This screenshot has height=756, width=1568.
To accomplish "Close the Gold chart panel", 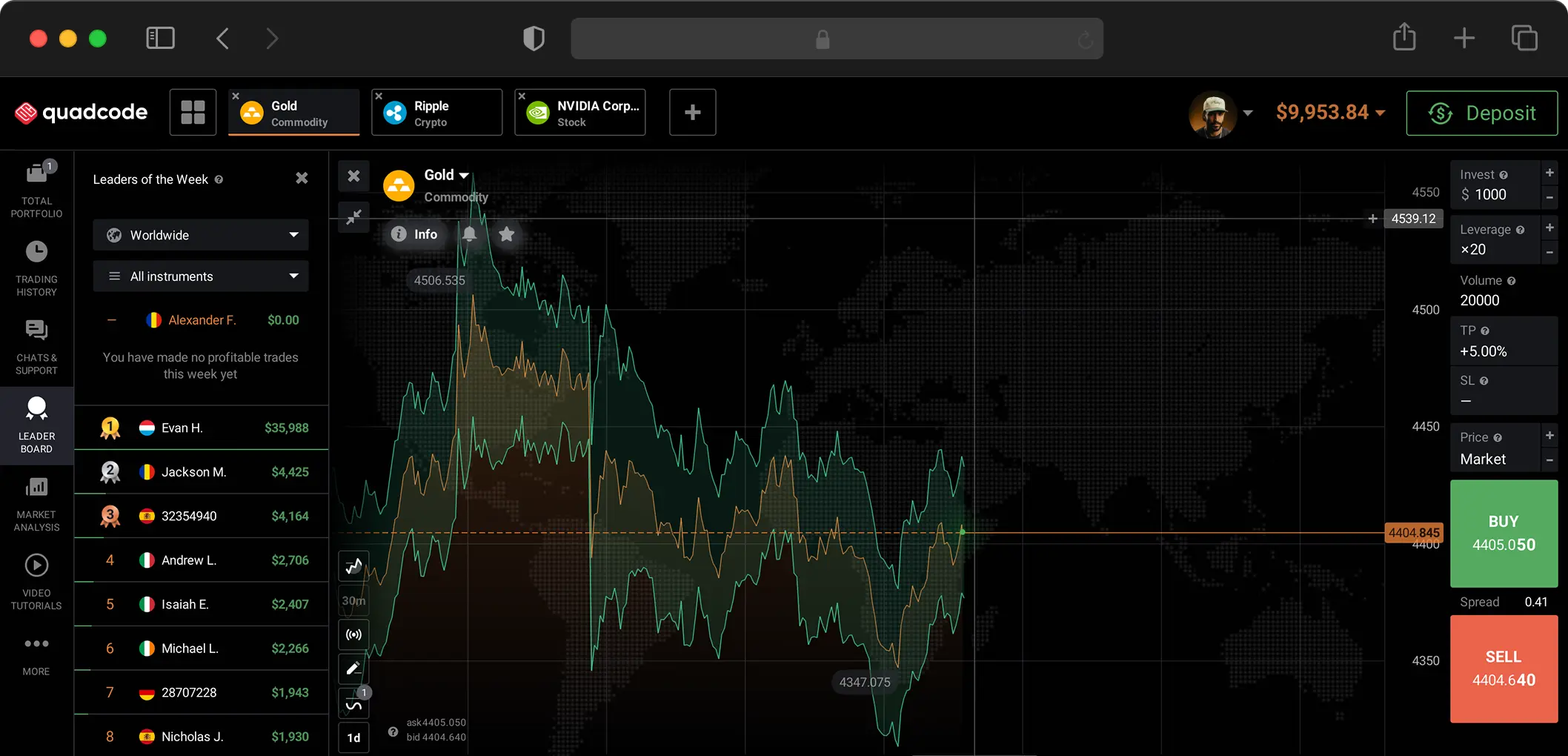I will click(x=354, y=176).
